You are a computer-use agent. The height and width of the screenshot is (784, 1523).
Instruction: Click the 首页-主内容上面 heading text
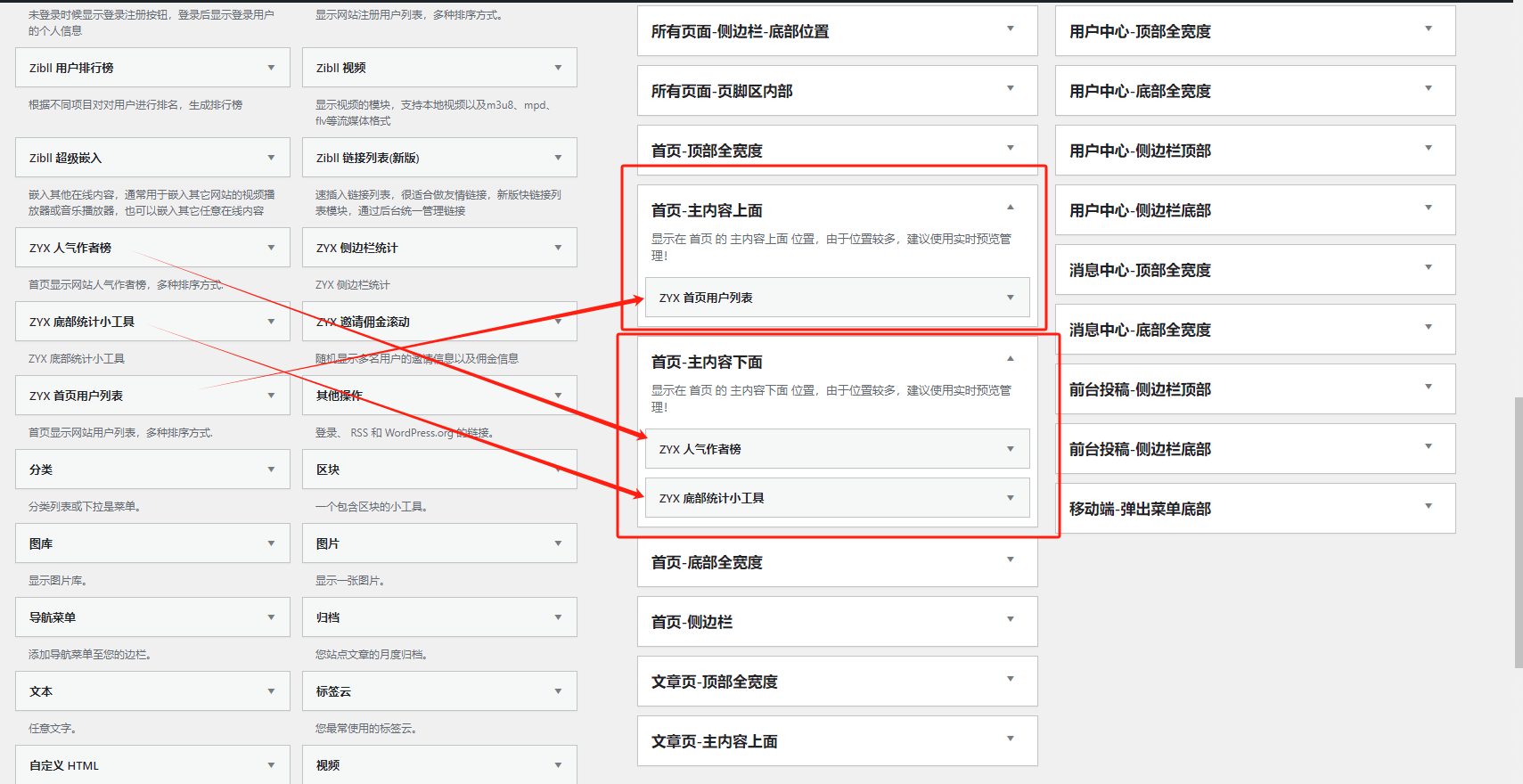[707, 210]
